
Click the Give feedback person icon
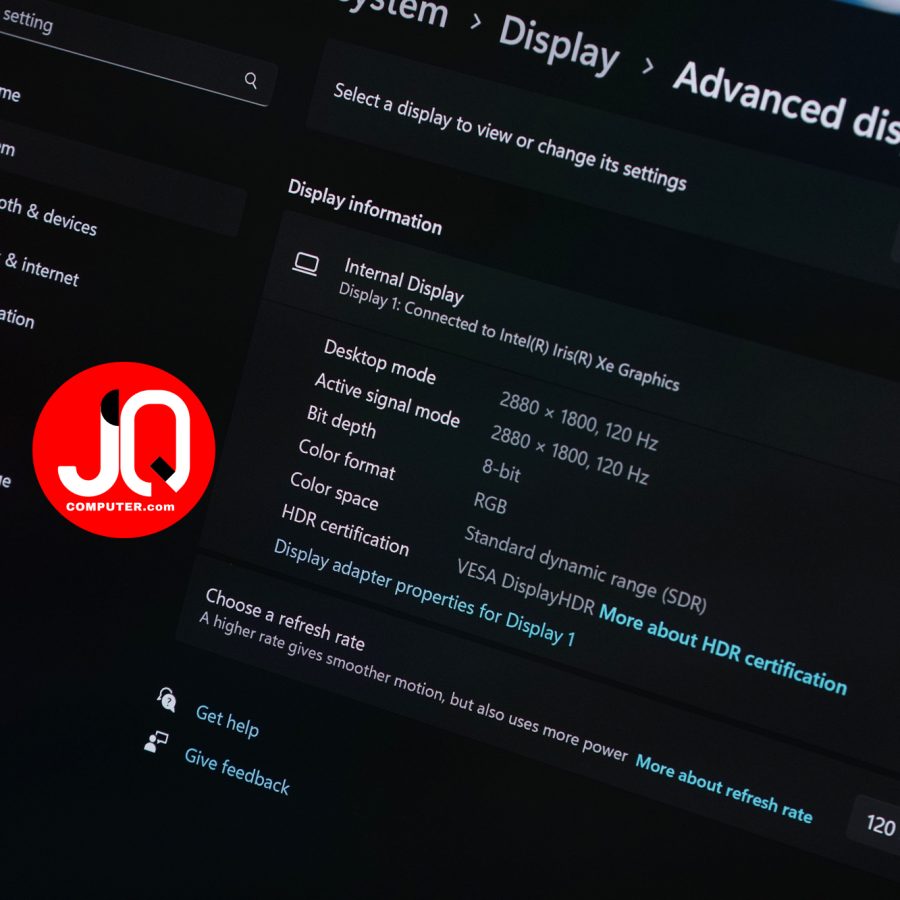pyautogui.click(x=156, y=741)
